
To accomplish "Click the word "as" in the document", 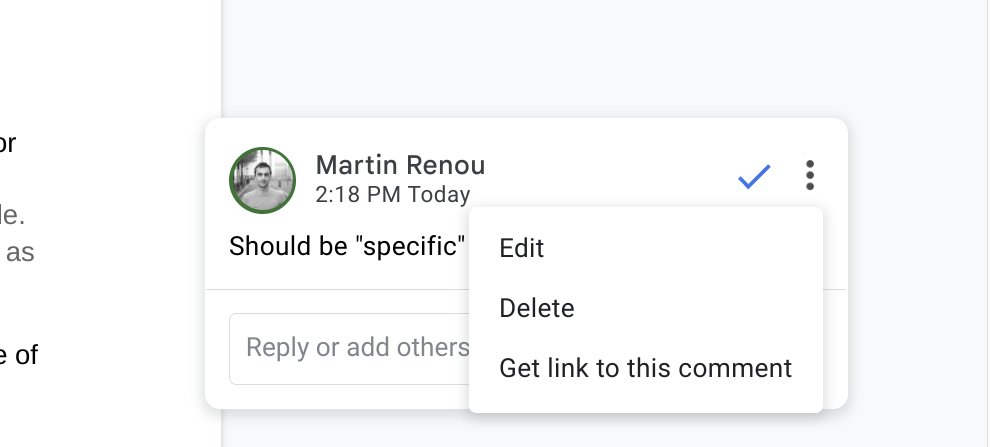I will tap(20, 253).
